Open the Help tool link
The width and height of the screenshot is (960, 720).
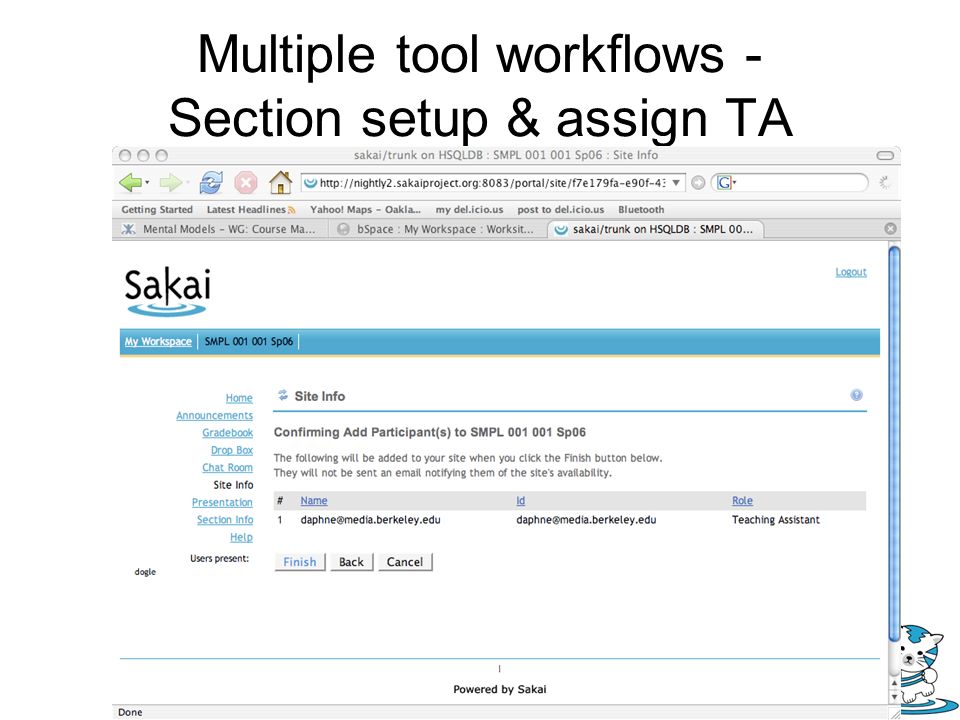(241, 537)
